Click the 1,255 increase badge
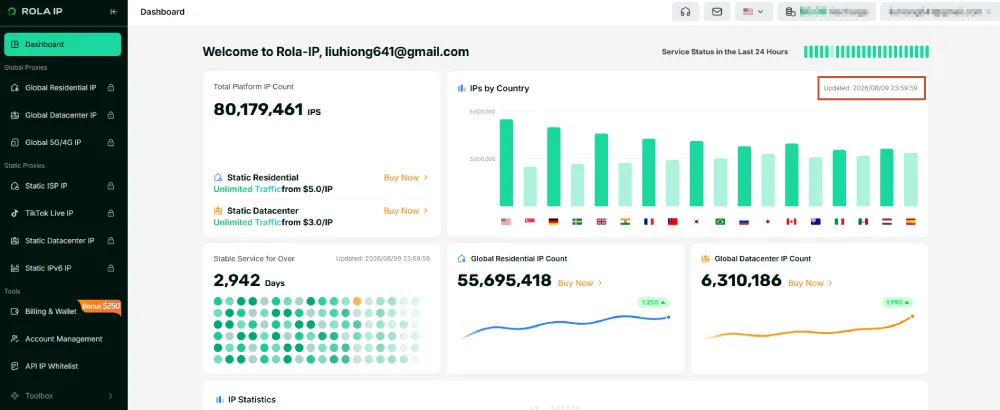1000x410 pixels. click(x=654, y=302)
